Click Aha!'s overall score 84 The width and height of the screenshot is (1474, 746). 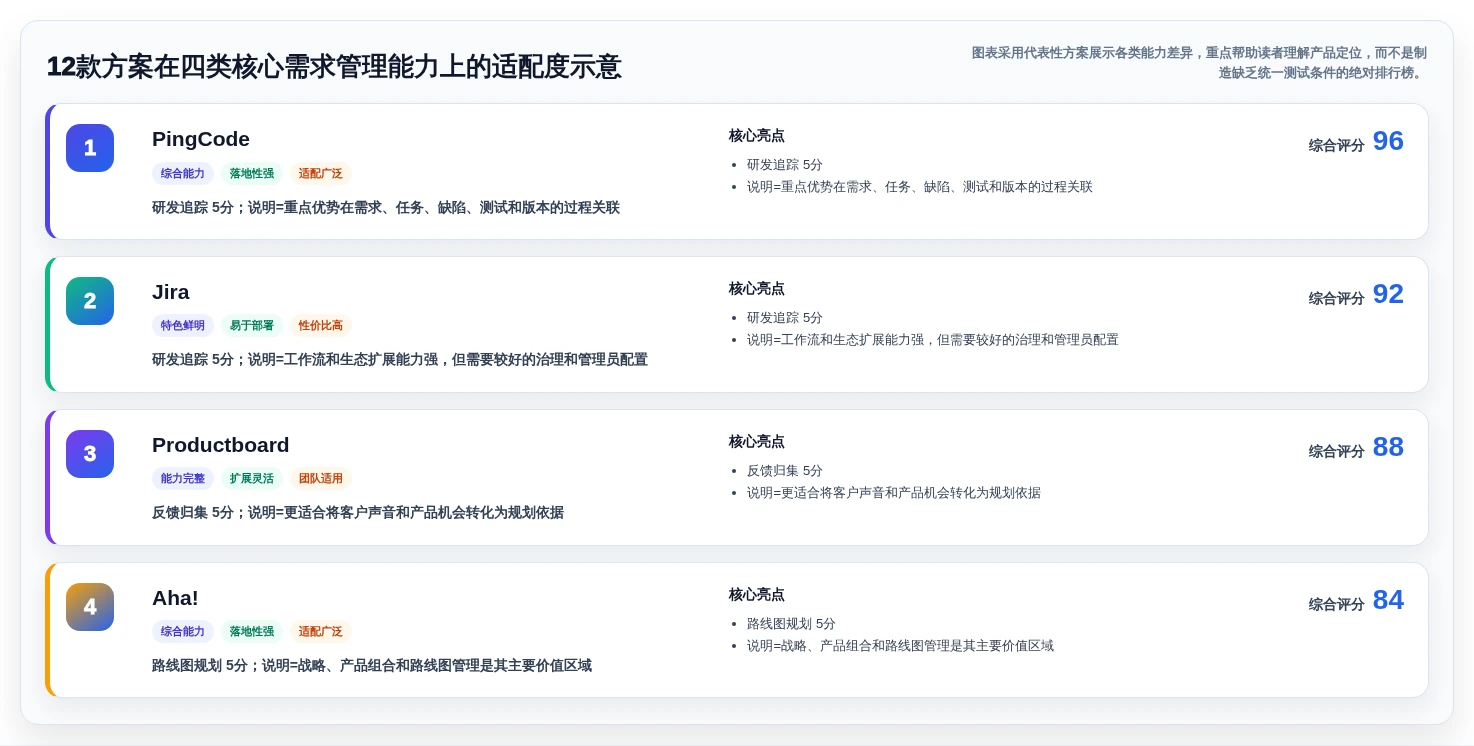point(1388,600)
